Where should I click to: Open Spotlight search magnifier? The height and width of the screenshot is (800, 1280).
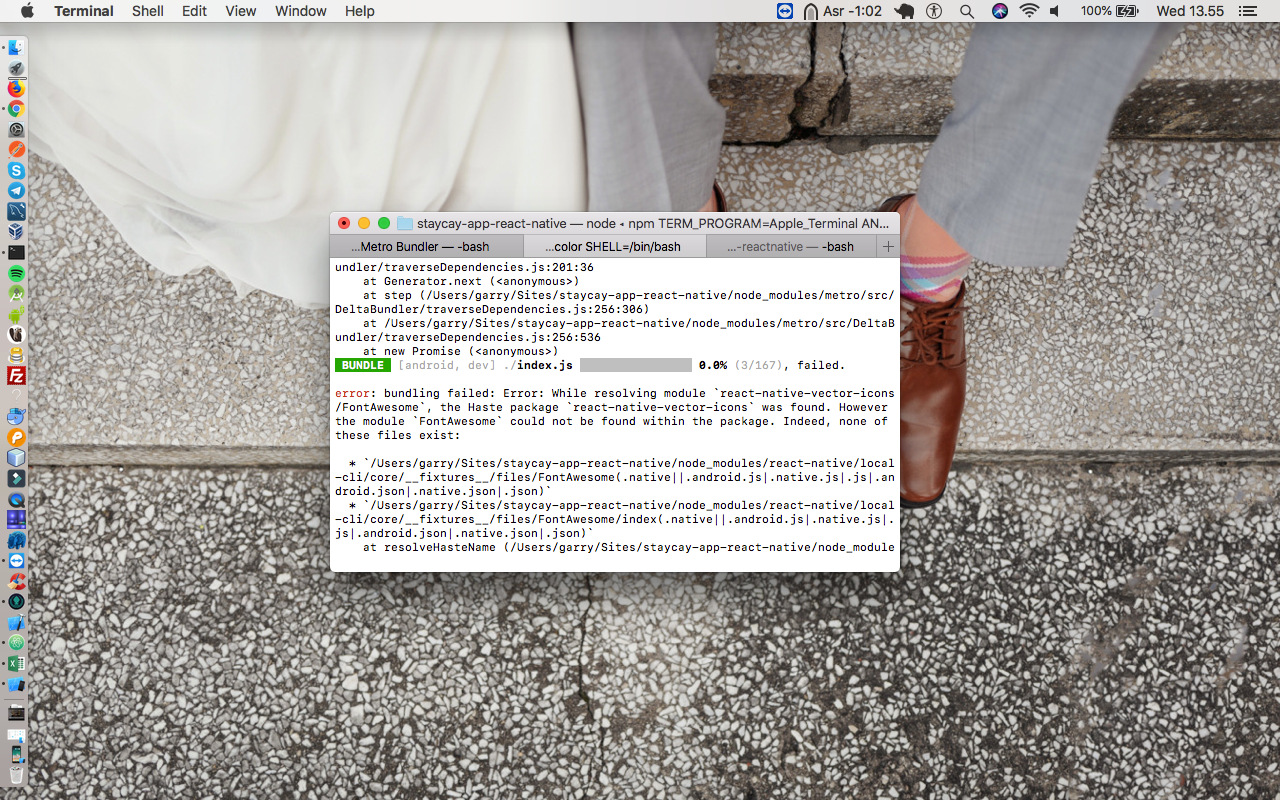(966, 11)
